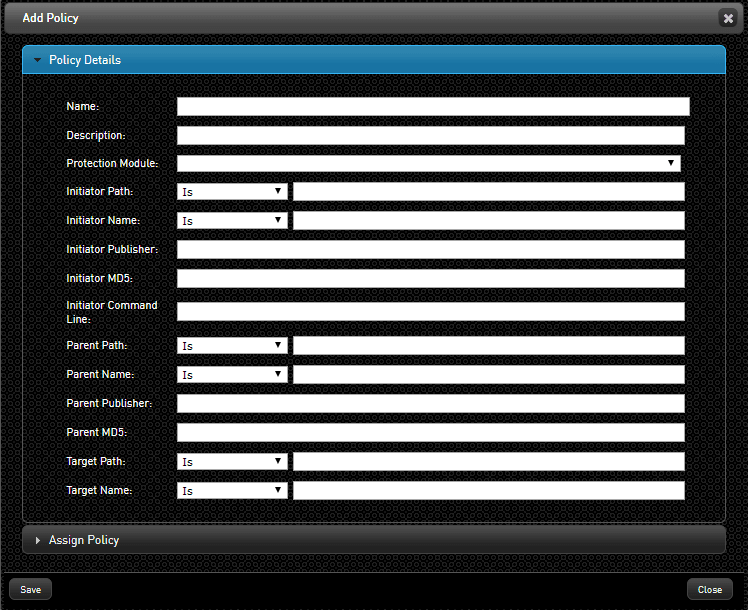Click the Initiator Path value field
This screenshot has height=610, width=748.
coord(488,192)
